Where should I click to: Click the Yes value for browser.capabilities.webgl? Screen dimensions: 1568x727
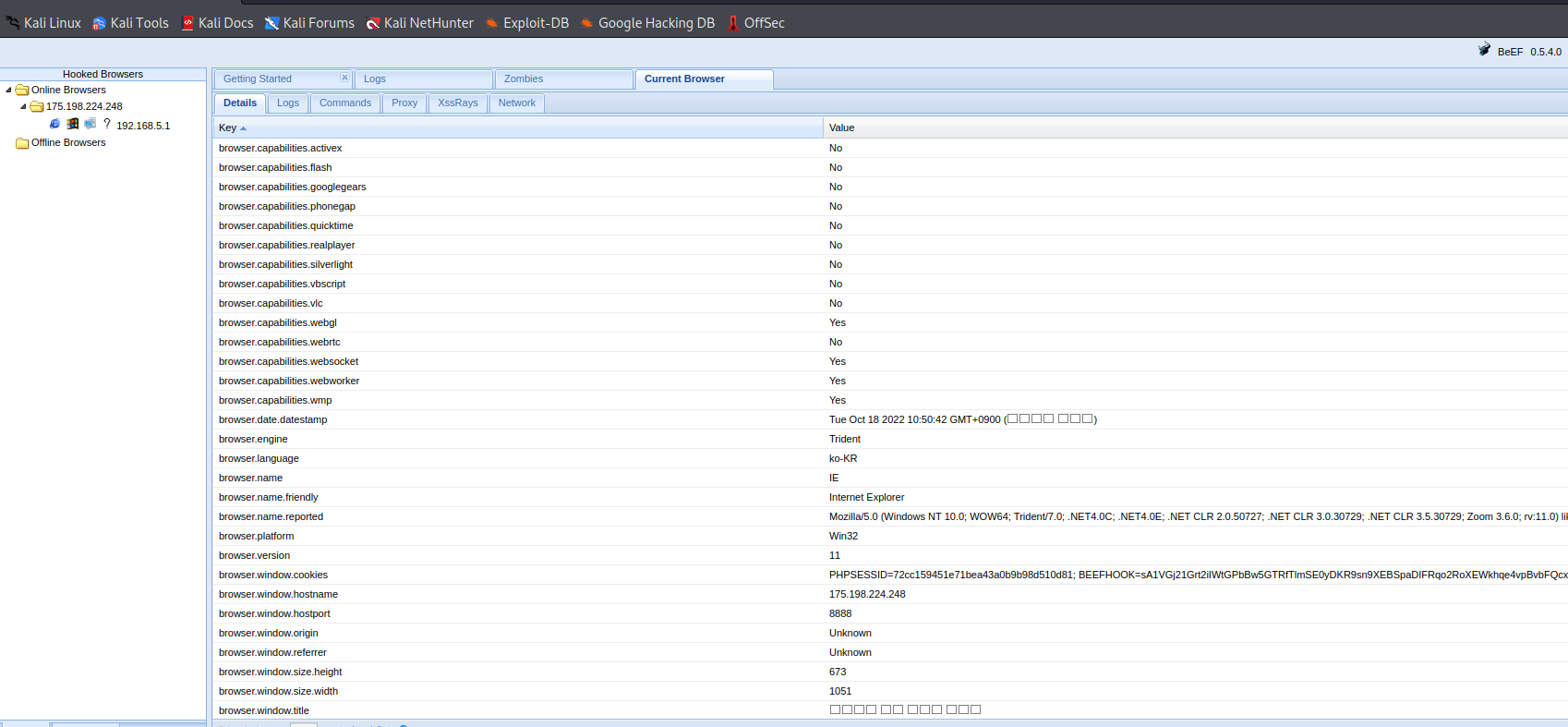click(838, 322)
